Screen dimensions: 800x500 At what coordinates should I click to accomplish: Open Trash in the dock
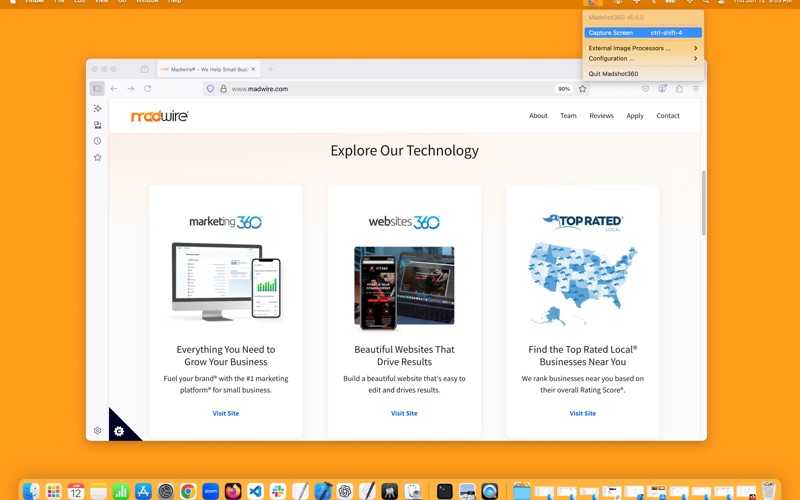pos(768,491)
